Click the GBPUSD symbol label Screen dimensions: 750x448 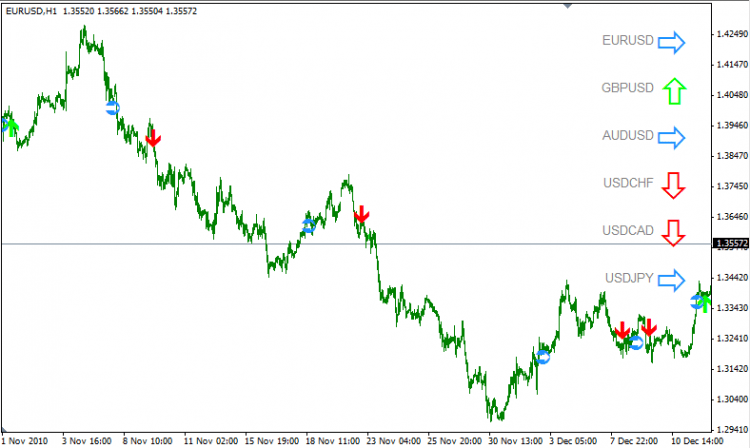(627, 88)
